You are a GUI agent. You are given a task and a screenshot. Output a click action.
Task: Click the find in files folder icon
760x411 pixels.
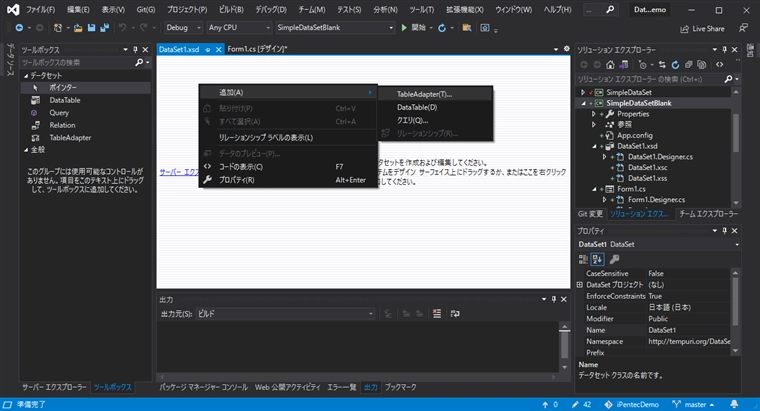pyautogui.click(x=467, y=28)
